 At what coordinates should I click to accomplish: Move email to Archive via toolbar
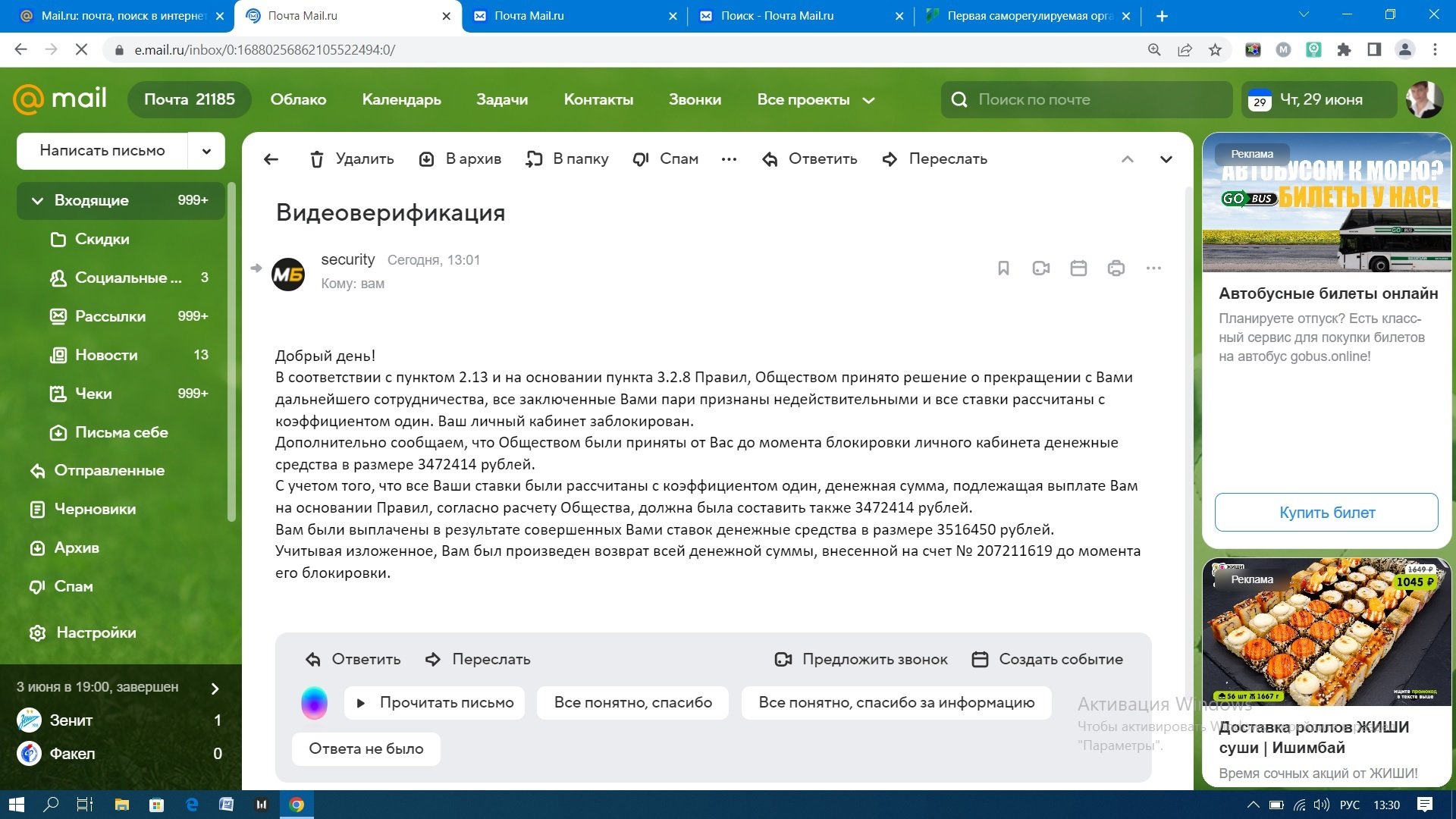tap(460, 159)
